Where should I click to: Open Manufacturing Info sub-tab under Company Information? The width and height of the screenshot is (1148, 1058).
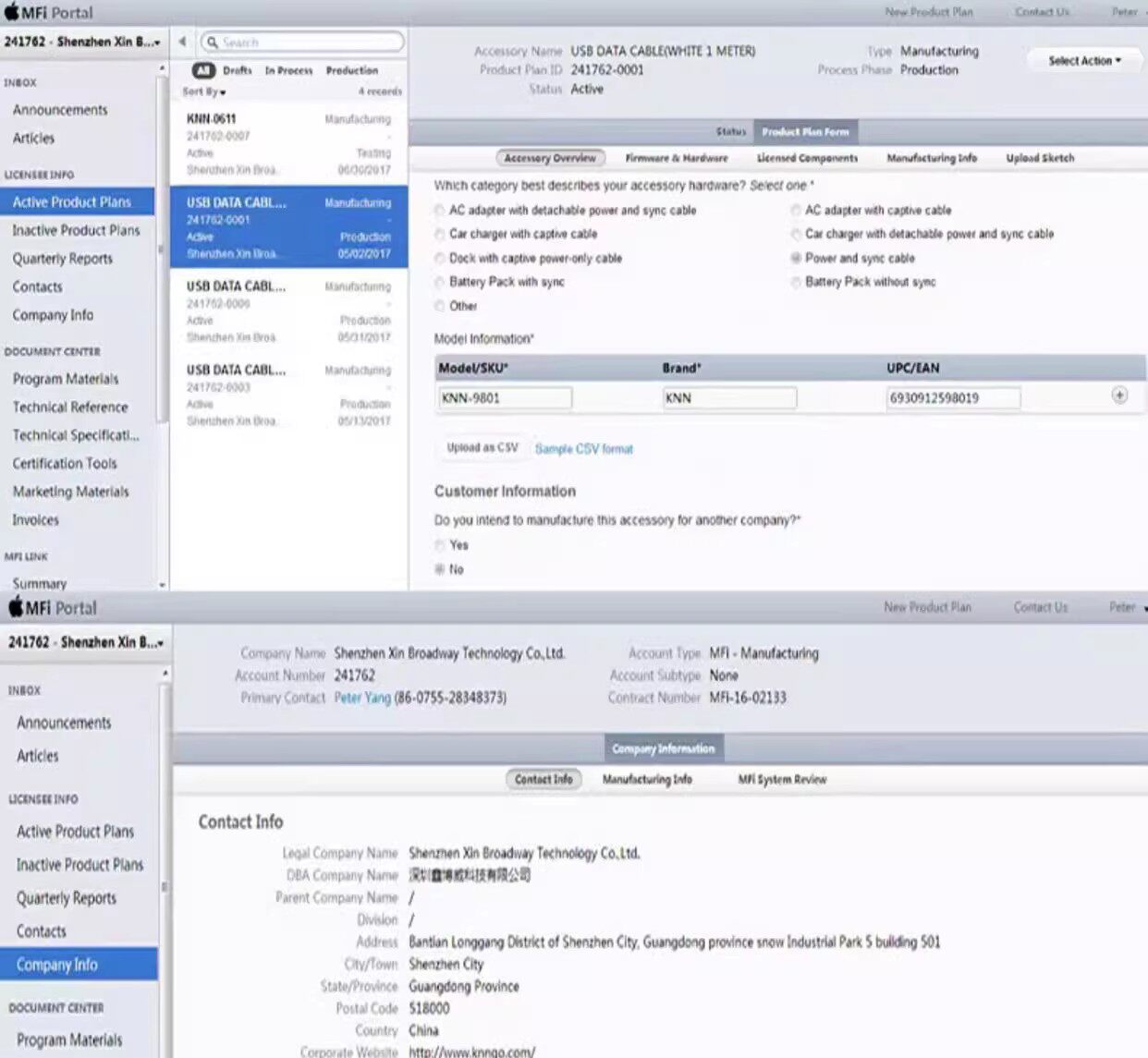point(647,779)
